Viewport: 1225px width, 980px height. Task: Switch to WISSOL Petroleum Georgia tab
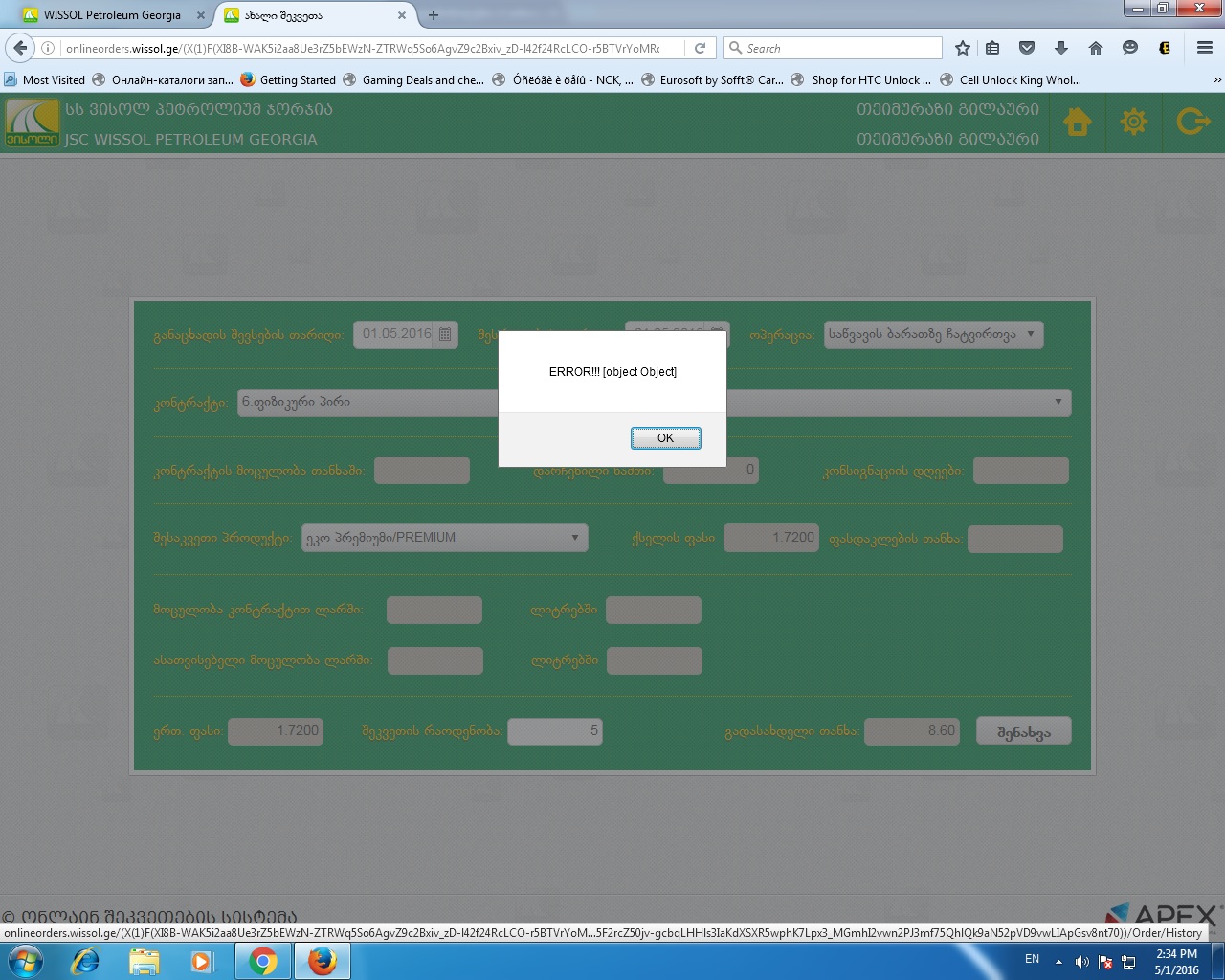[x=112, y=15]
